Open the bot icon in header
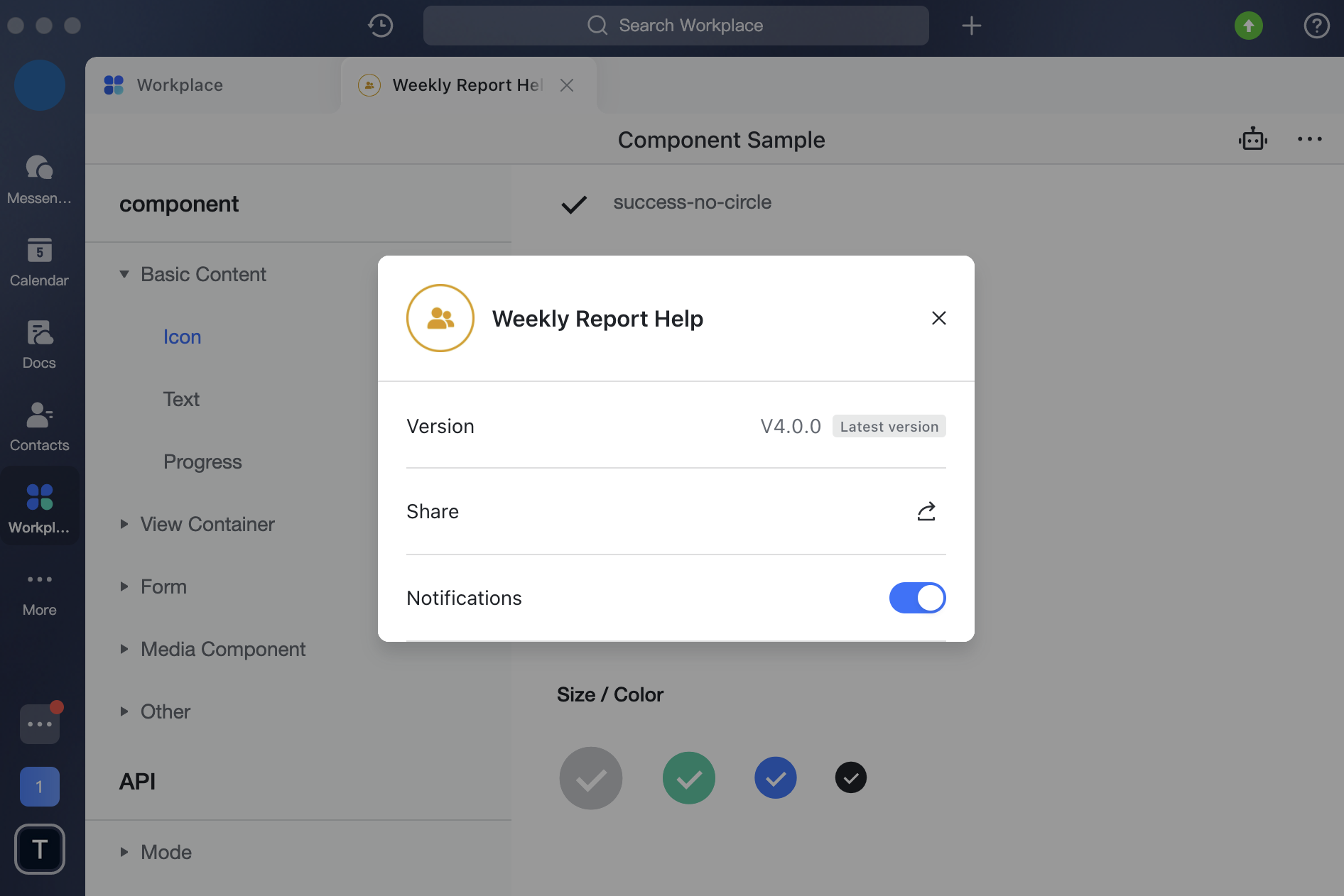Screen dimensions: 1344x896 tap(1253, 139)
